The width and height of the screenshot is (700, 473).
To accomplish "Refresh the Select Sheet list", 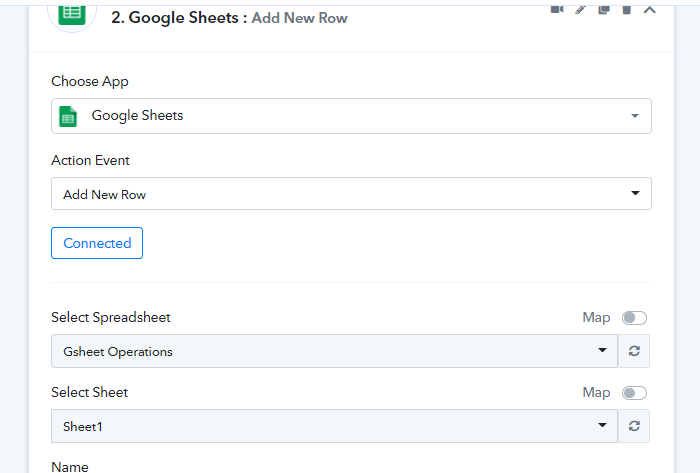I will (634, 426).
